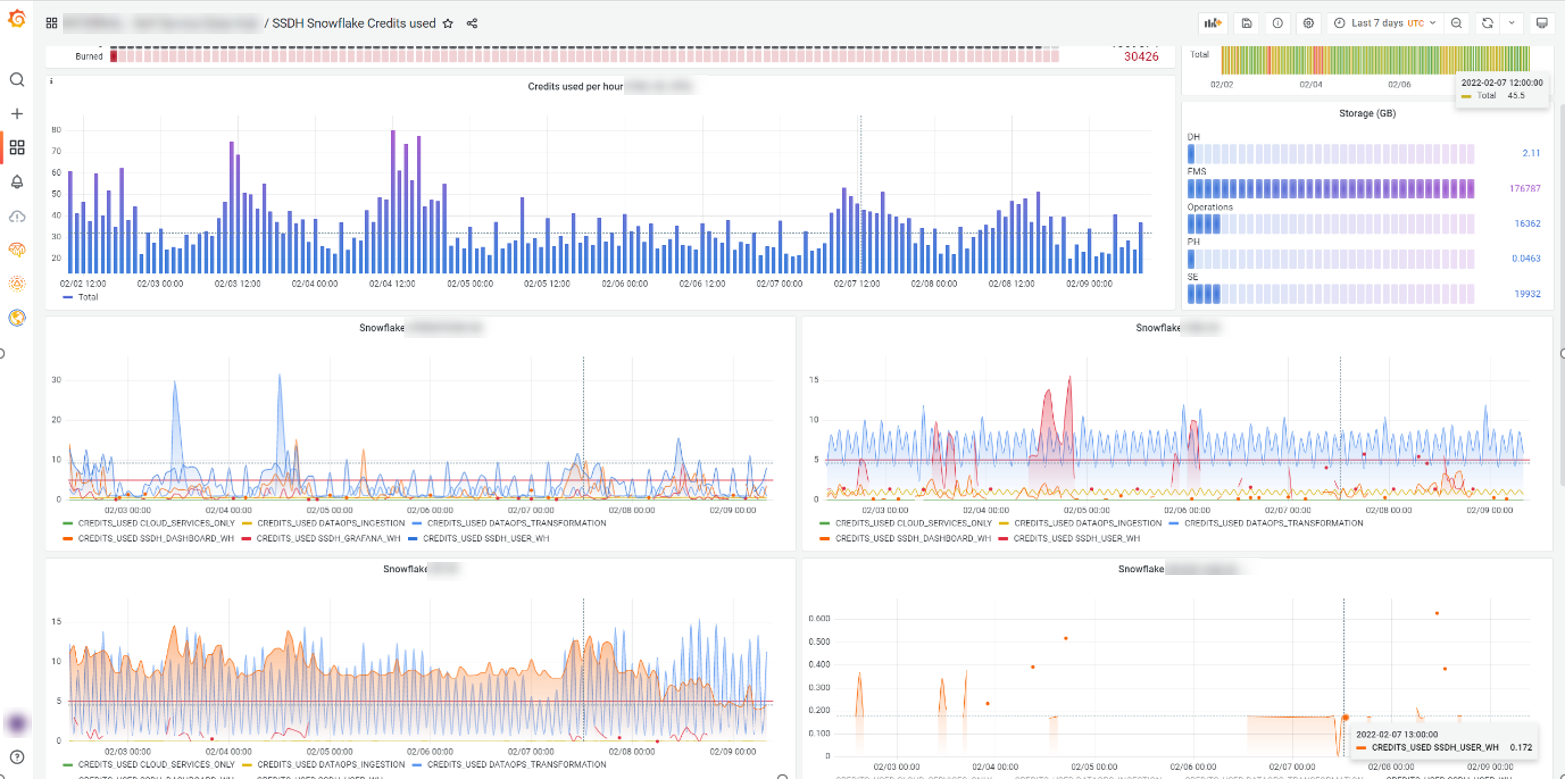Click the 16362 Operations storage value
Image resolution: width=1565 pixels, height=779 pixels.
pos(1527,224)
